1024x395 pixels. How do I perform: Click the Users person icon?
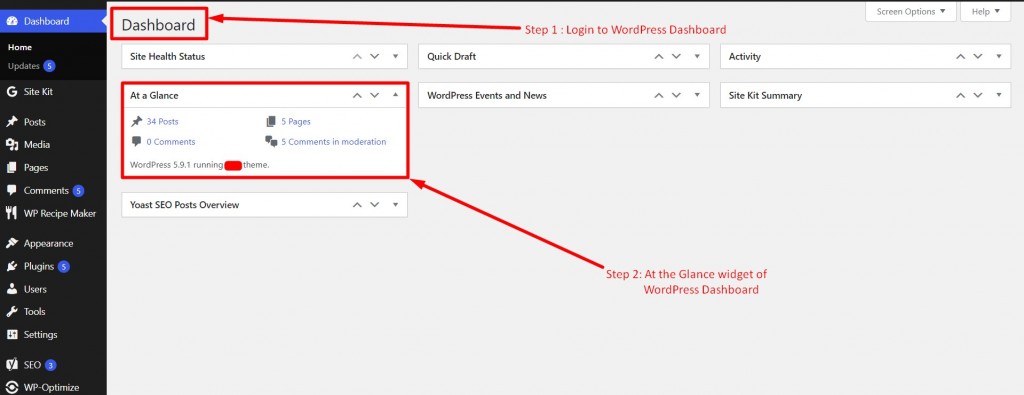12,289
